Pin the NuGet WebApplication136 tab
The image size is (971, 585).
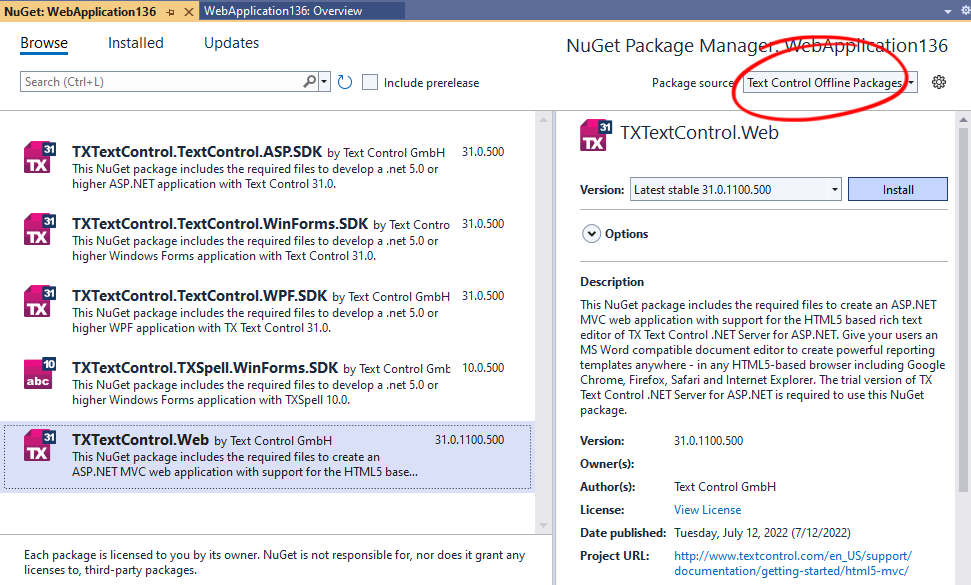(x=171, y=11)
